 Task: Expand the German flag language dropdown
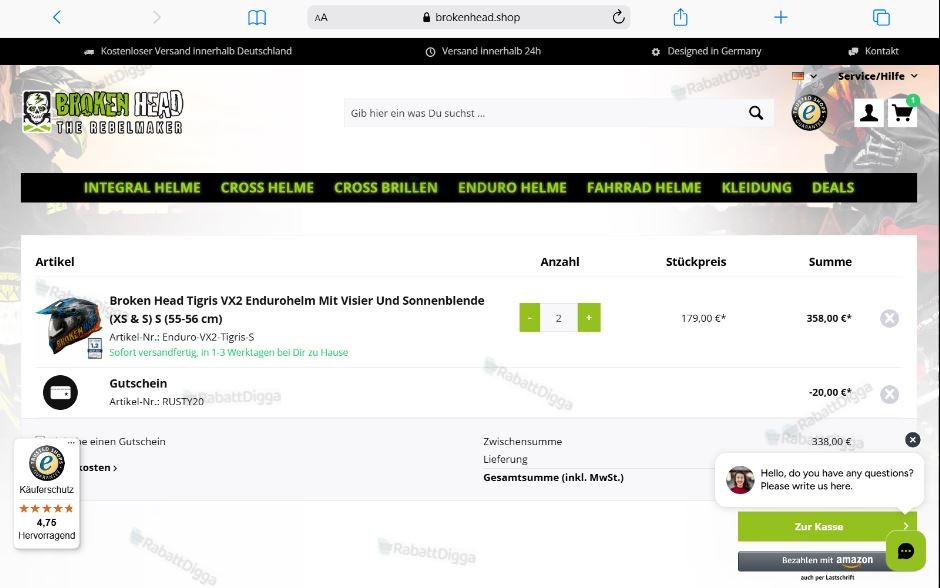click(804, 76)
